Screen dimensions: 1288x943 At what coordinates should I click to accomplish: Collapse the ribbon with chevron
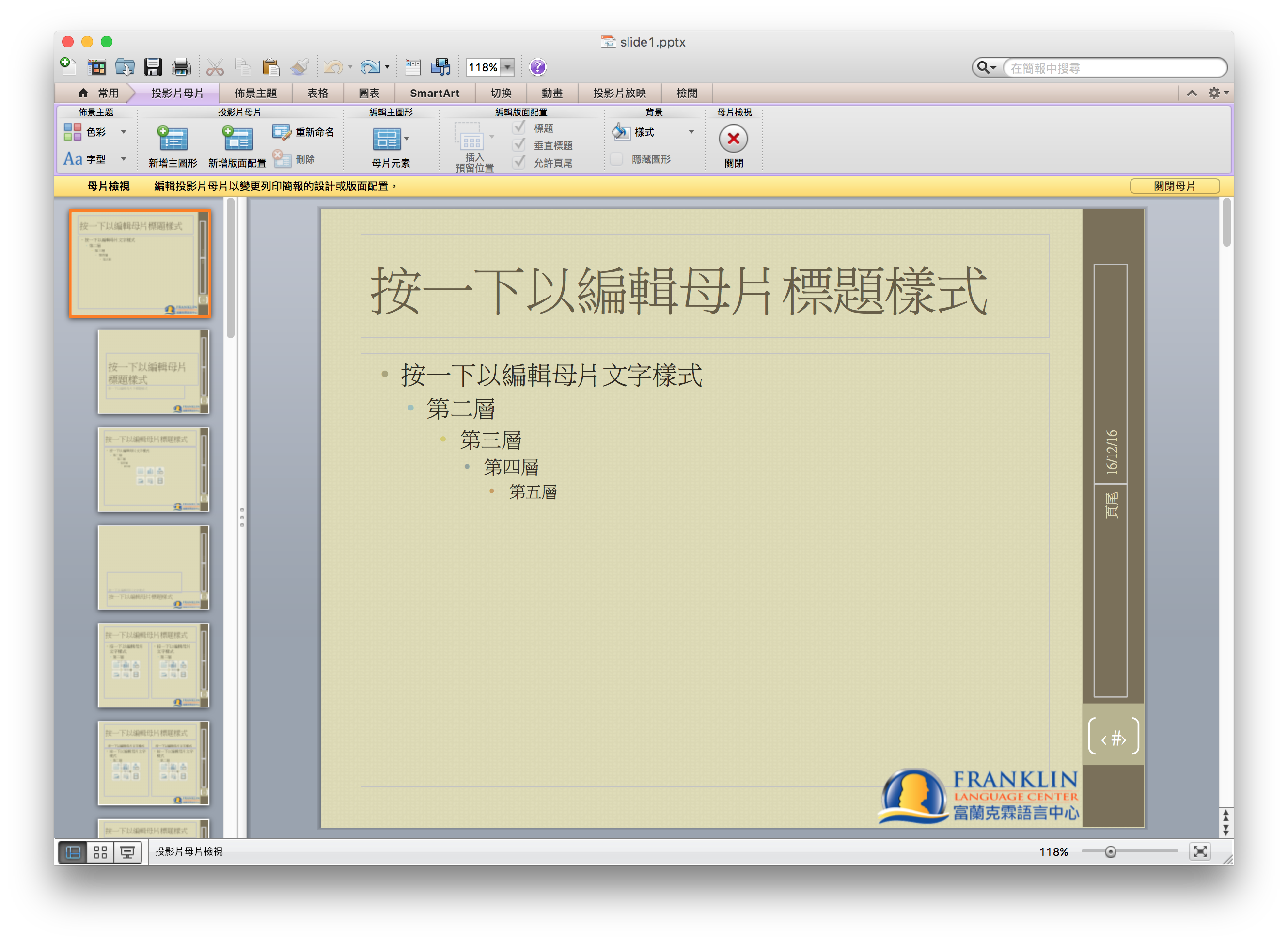click(1192, 93)
